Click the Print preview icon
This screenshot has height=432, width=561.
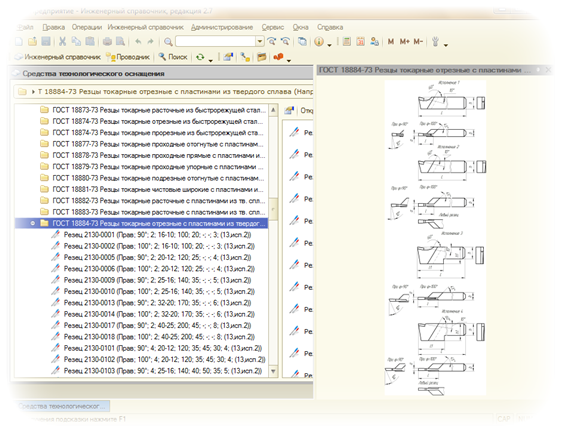[120, 42]
